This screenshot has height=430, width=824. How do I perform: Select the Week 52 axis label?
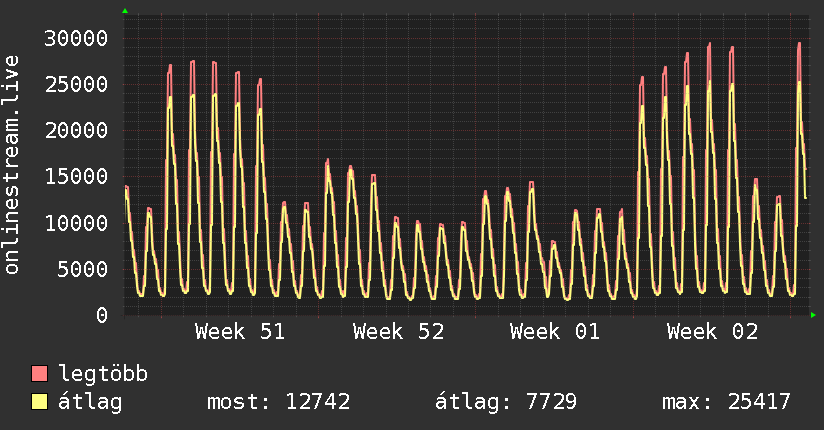398,332
